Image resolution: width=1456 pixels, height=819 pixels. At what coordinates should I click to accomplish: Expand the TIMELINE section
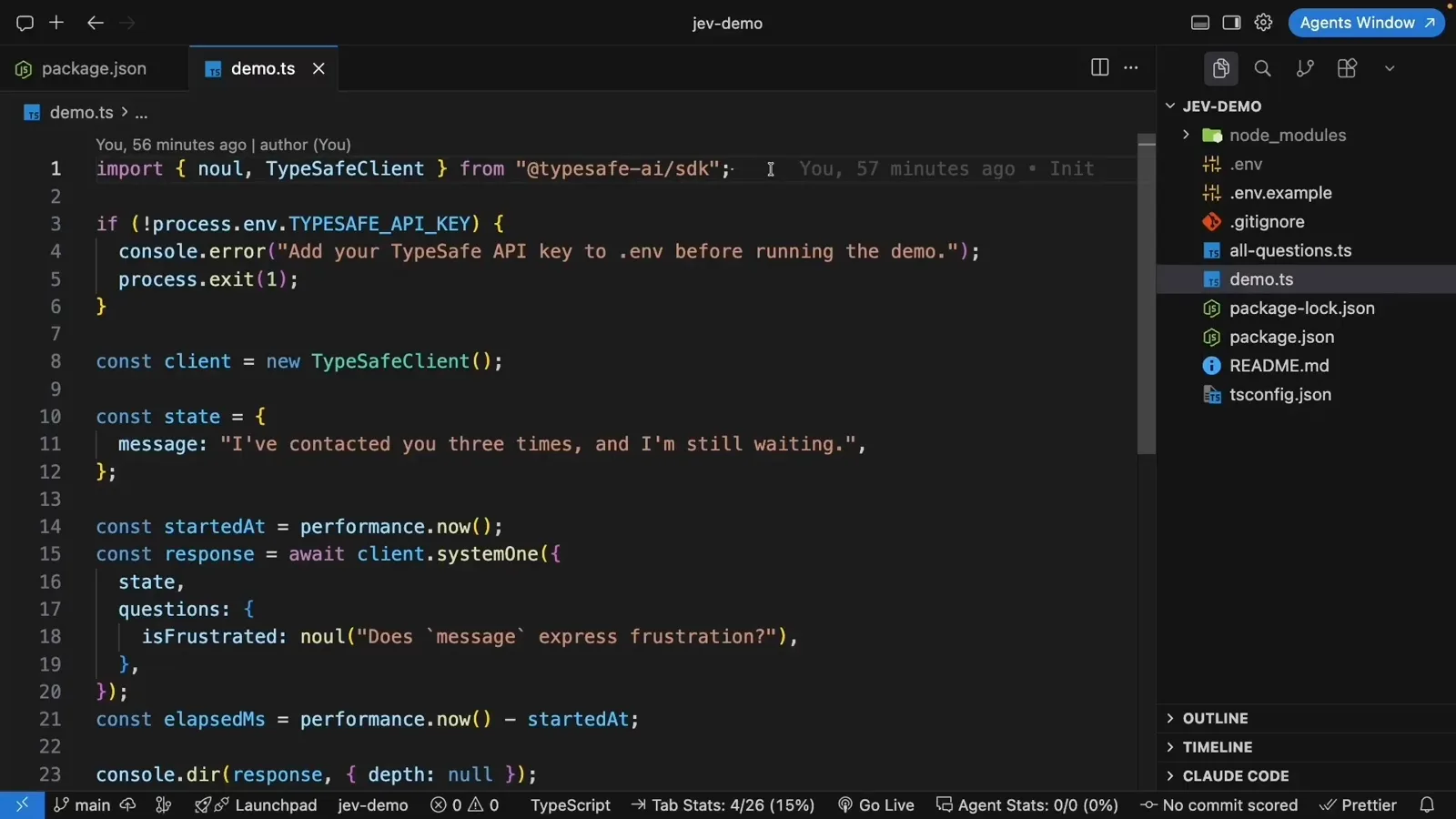coord(1306,747)
